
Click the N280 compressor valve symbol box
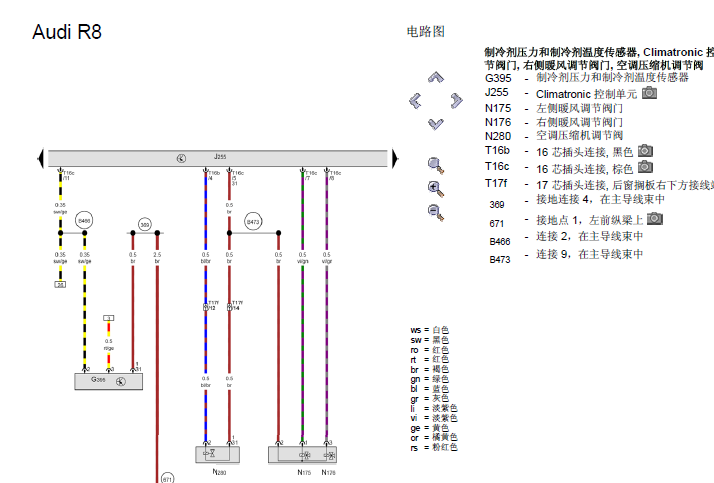pos(218,454)
